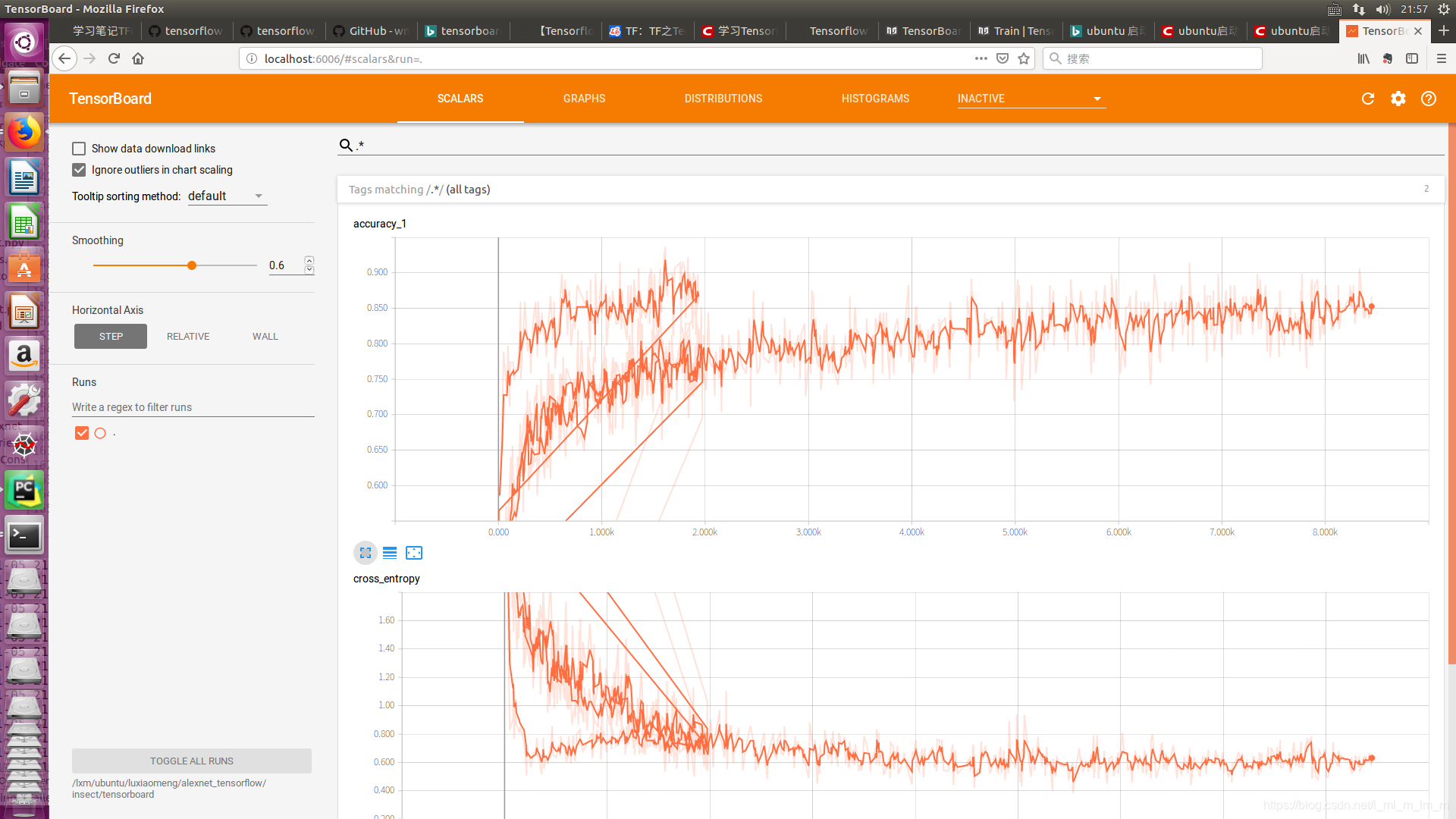Save page to Pocket
The image size is (1456, 819).
tap(1003, 58)
